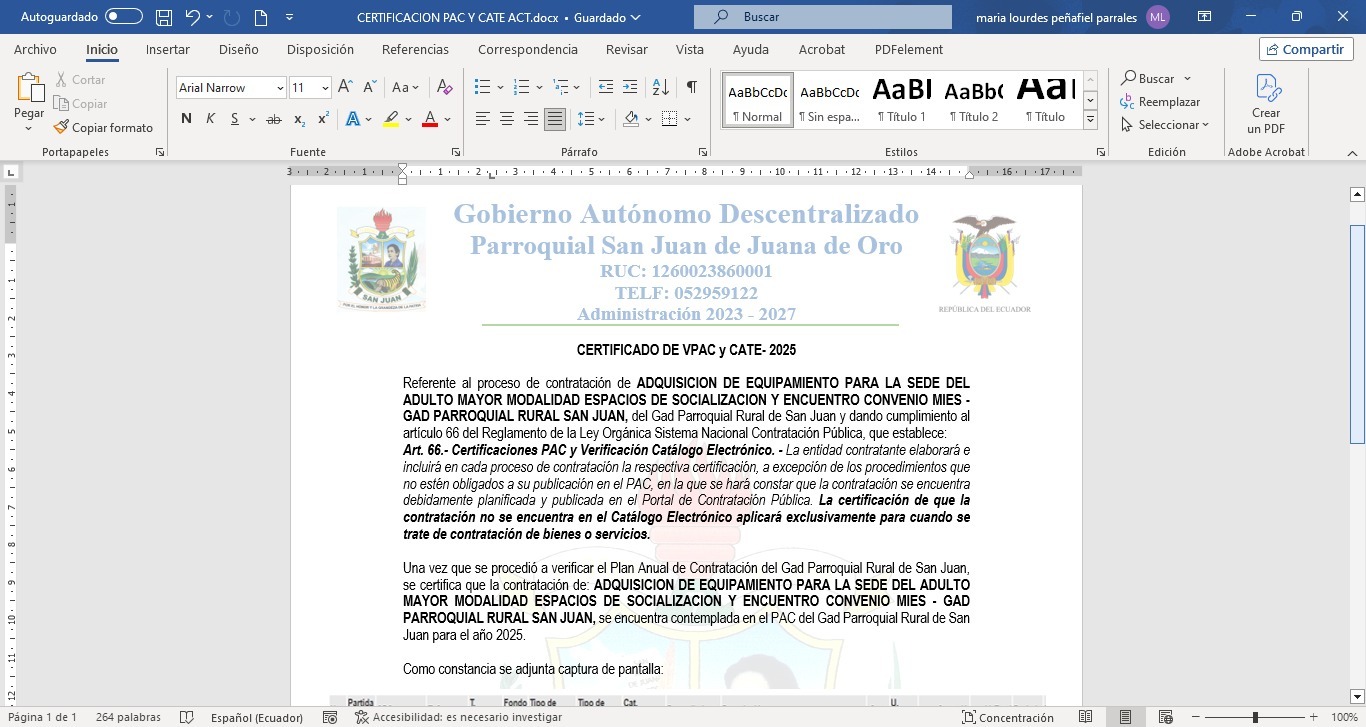Click the Save disk icon in title bar
This screenshot has width=1366, height=727.
coord(164,17)
